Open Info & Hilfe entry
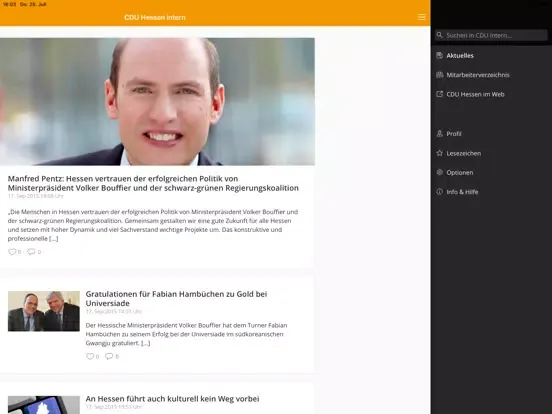The image size is (552, 414). pyautogui.click(x=462, y=192)
